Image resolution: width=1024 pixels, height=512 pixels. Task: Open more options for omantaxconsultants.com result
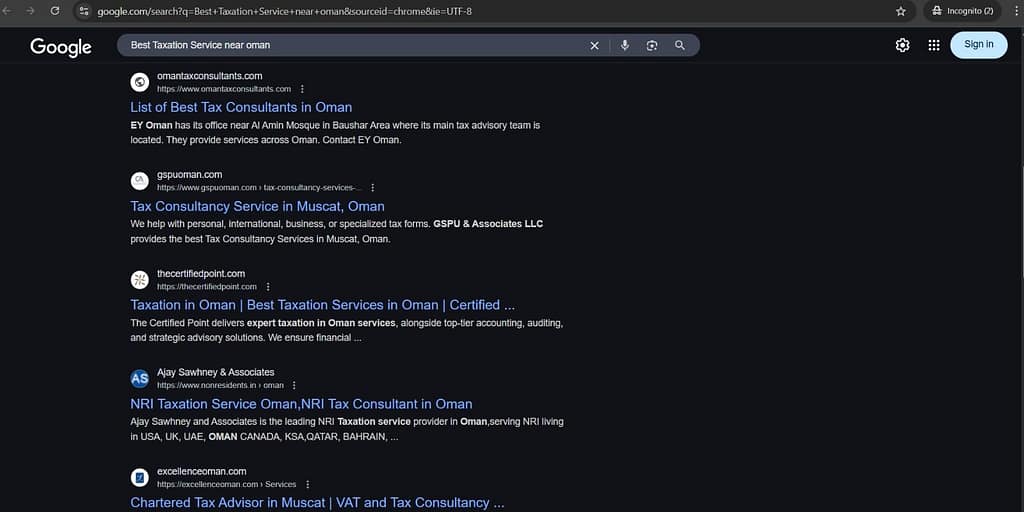[302, 89]
